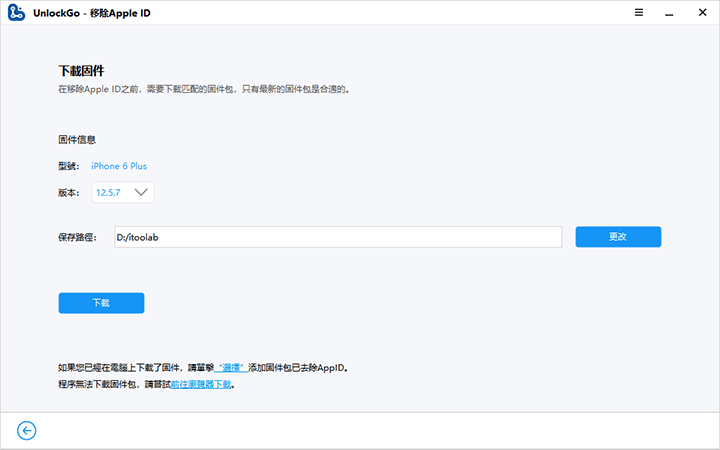
Task: Click the 型號 label
Action: (x=70, y=166)
